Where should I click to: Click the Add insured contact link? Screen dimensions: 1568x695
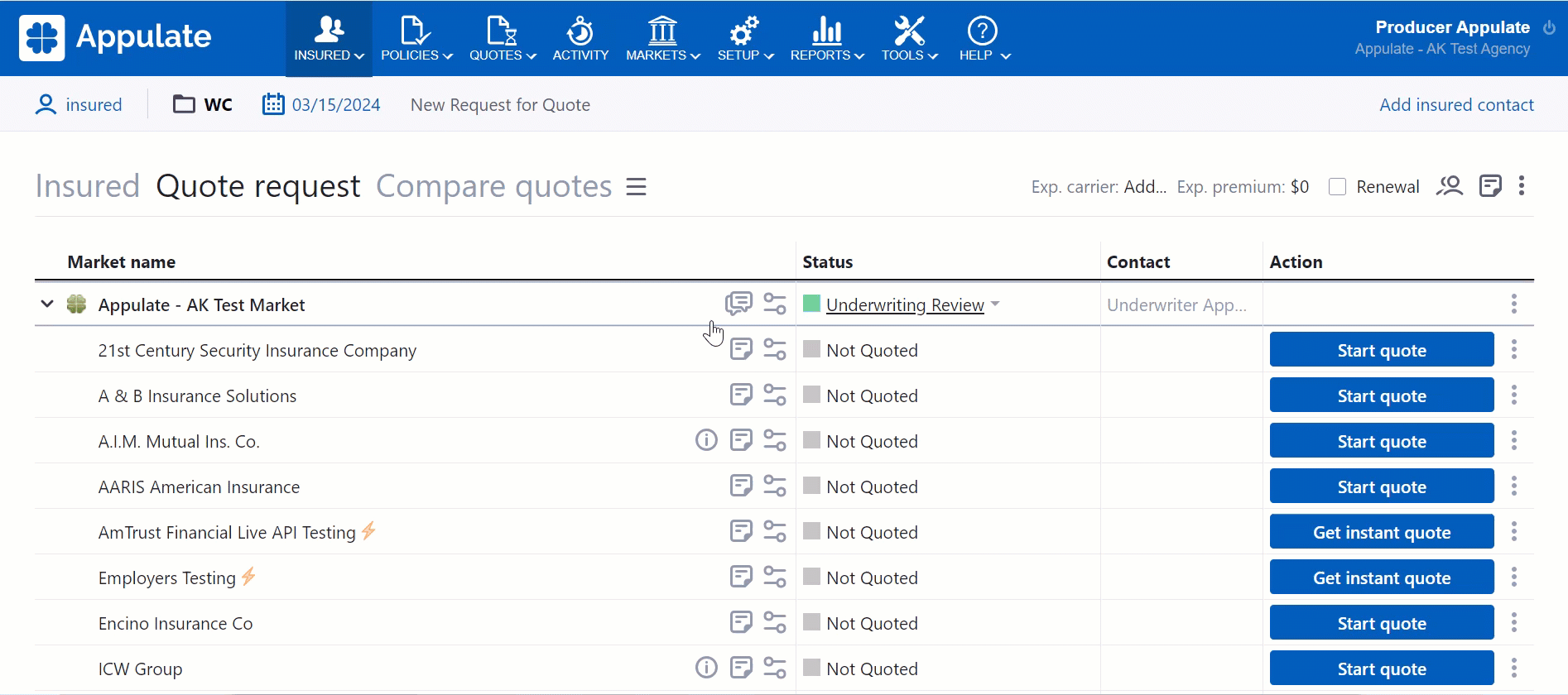coord(1455,105)
